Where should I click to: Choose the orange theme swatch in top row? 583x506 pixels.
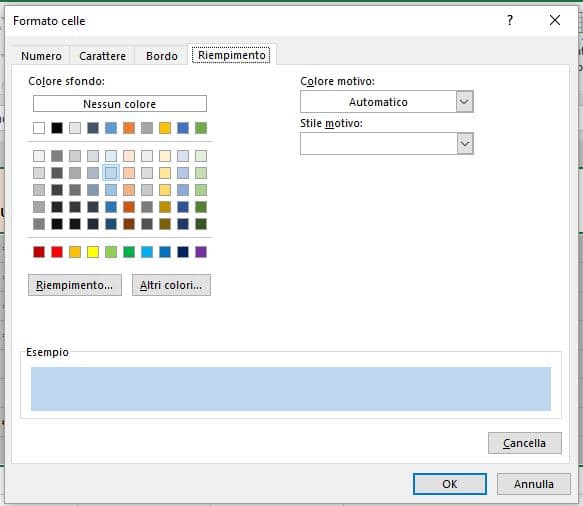129,128
